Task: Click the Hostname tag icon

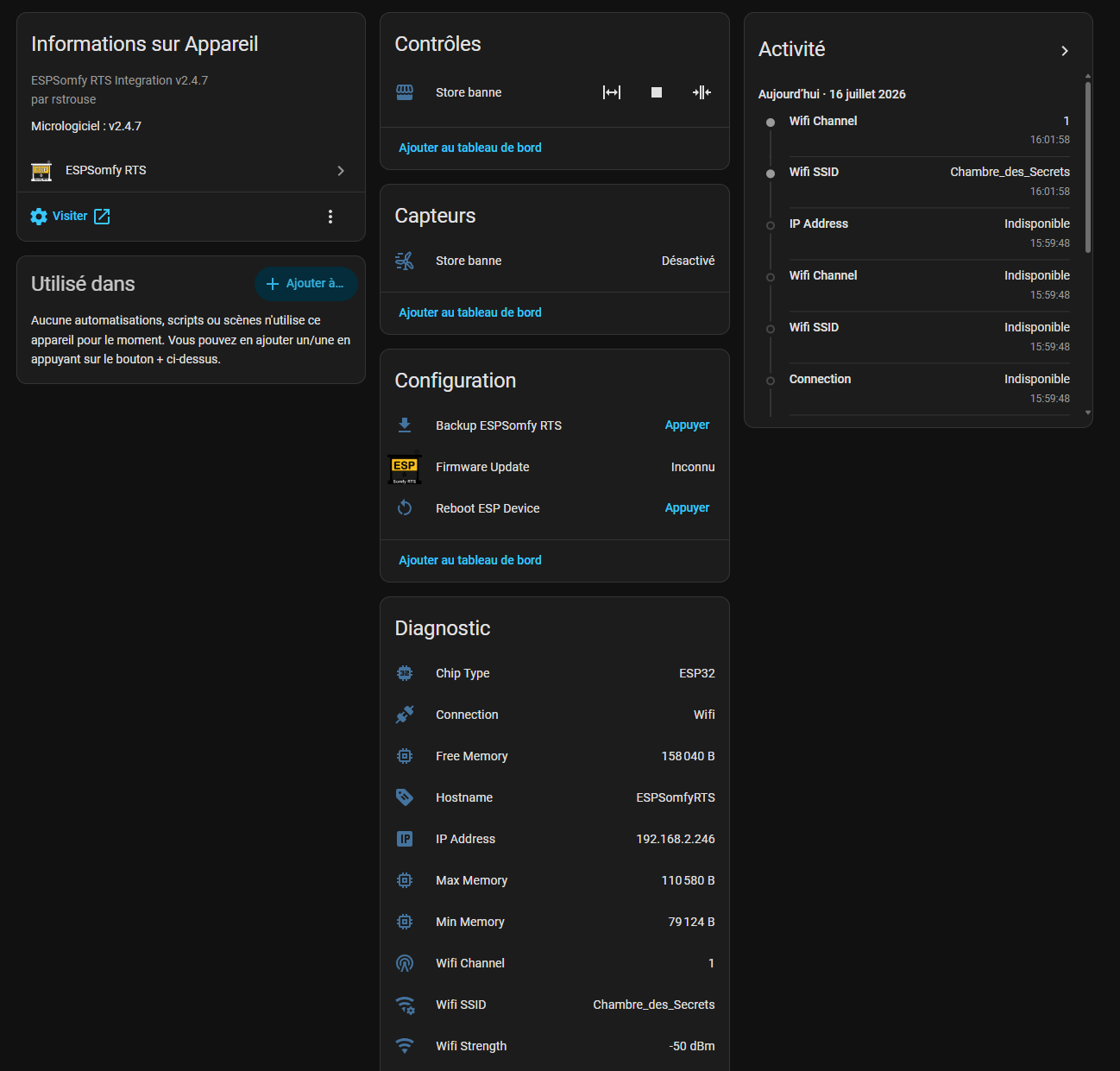Action: coord(405,797)
